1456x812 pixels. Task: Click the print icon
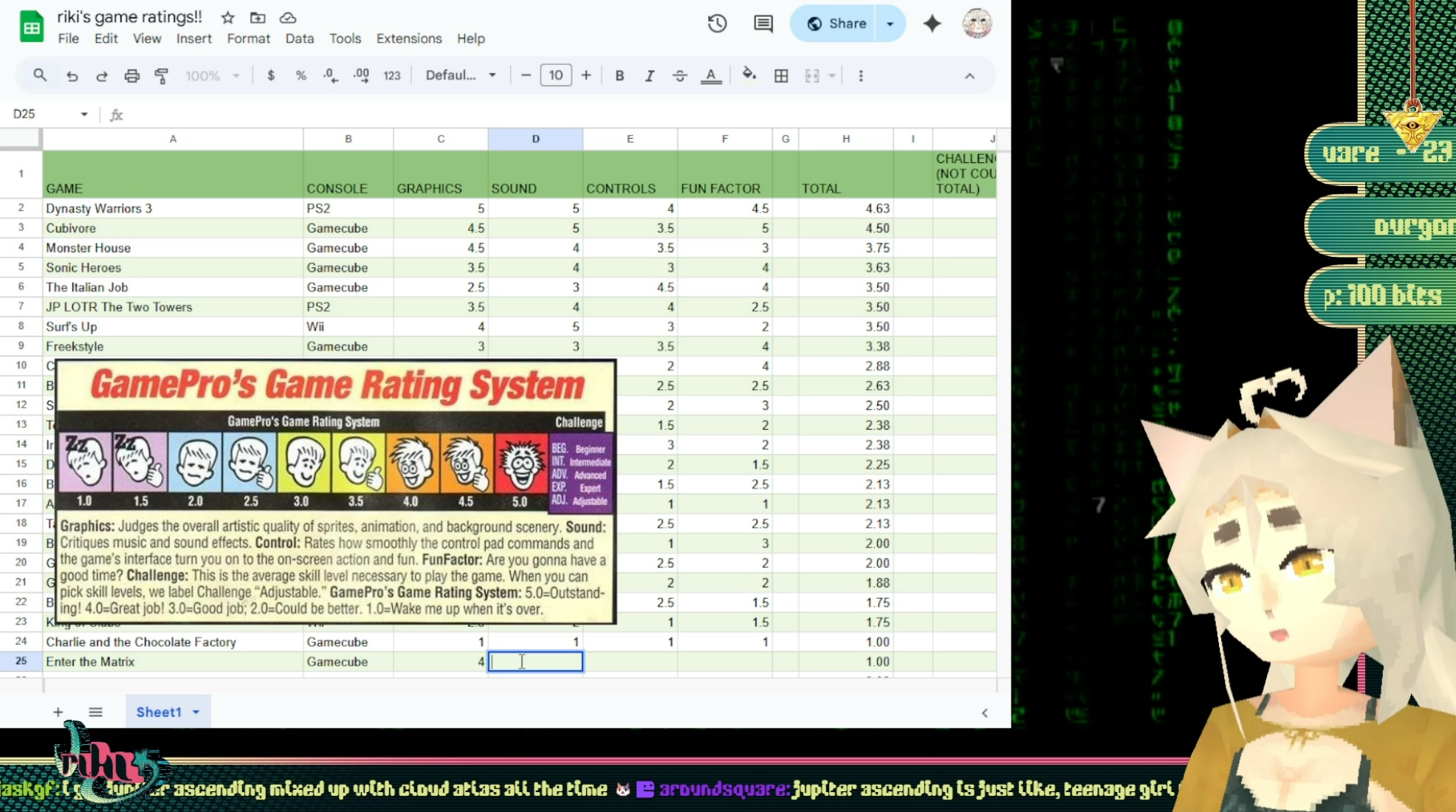click(x=131, y=76)
